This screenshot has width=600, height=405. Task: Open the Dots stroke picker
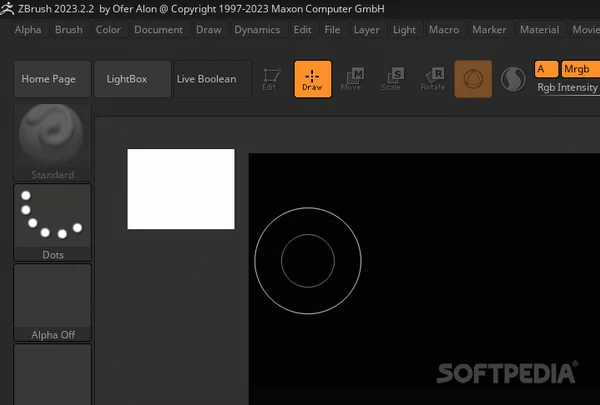point(52,222)
